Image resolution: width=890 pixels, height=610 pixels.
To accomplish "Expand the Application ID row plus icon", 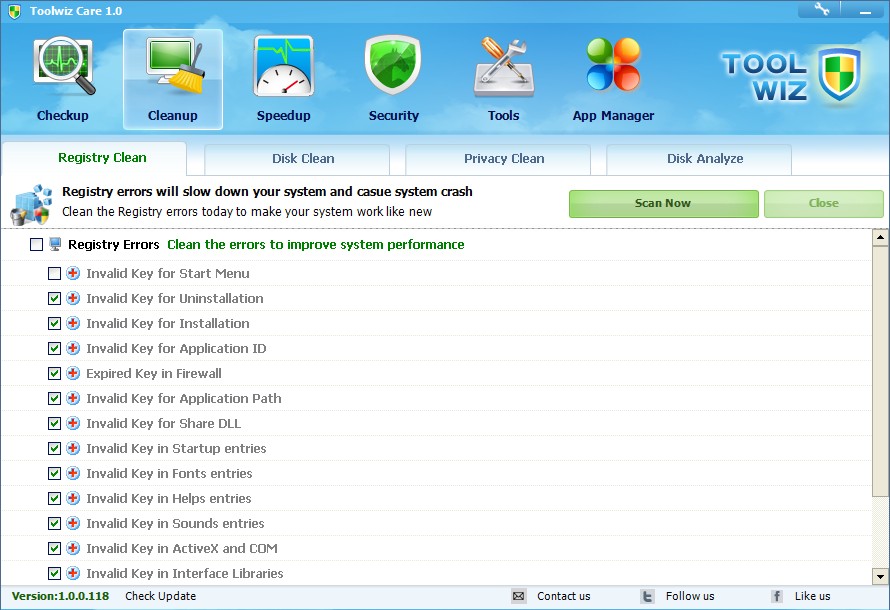I will 73,348.
